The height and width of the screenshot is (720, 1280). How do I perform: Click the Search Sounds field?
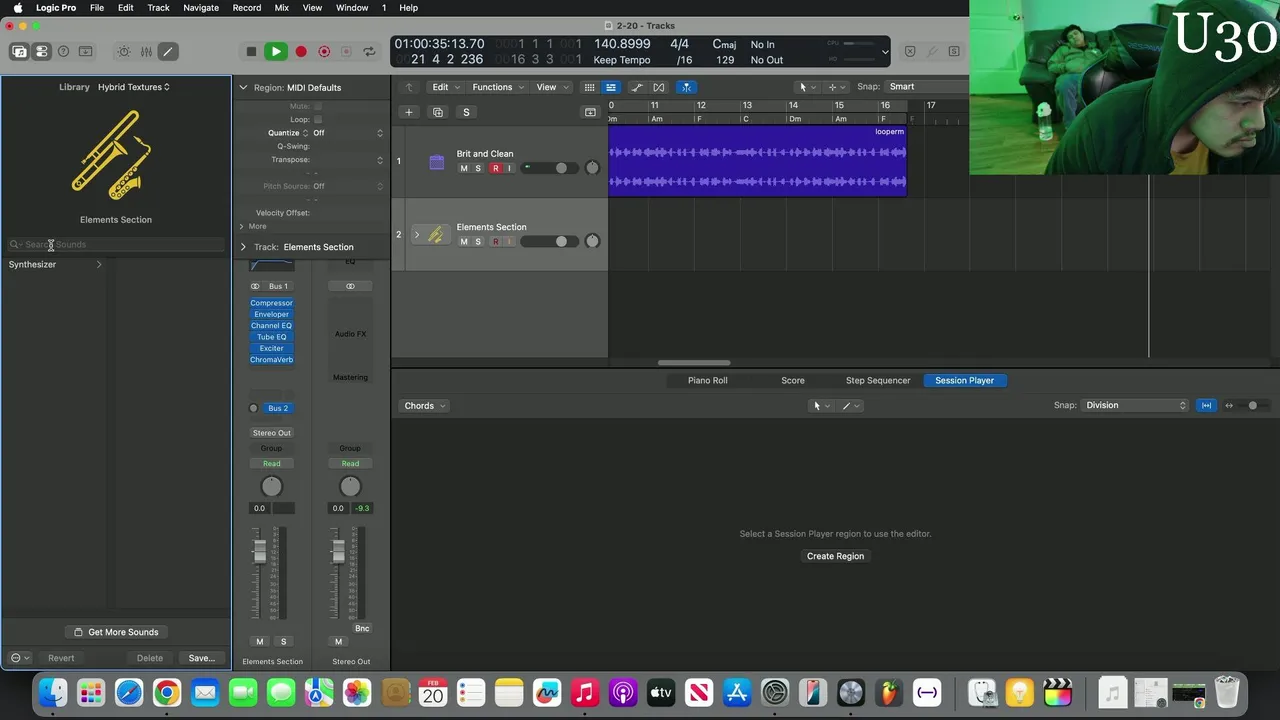(116, 244)
